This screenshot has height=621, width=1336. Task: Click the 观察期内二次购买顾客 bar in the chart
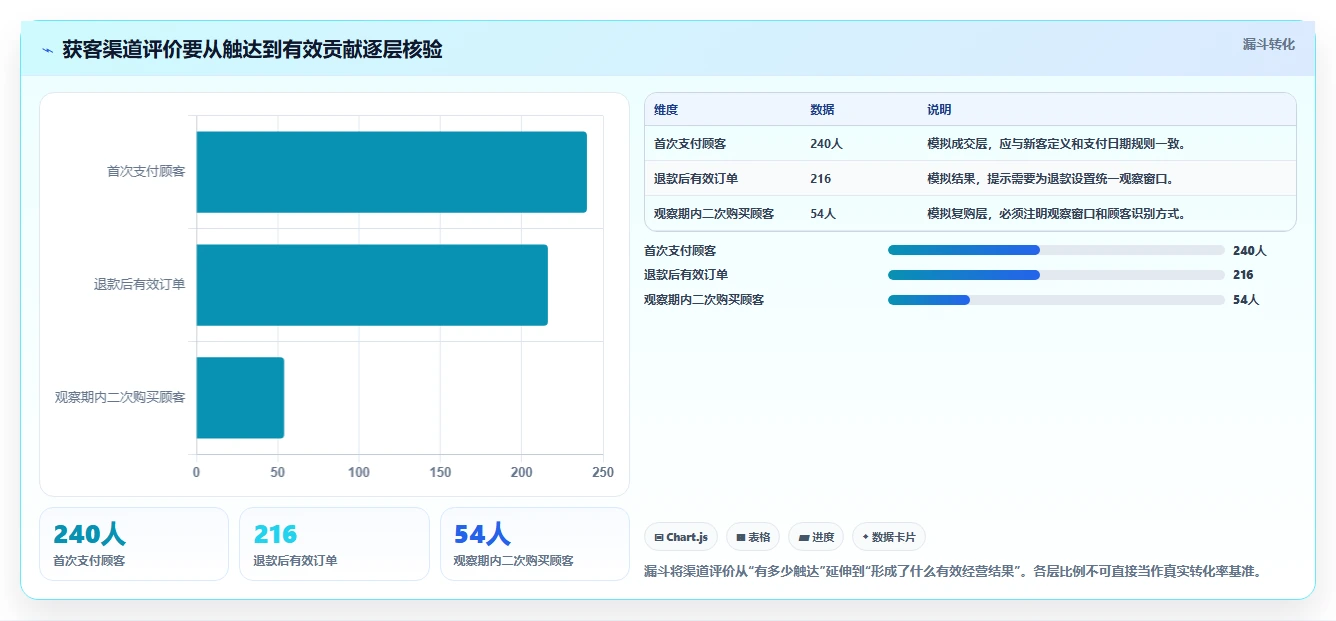(240, 398)
